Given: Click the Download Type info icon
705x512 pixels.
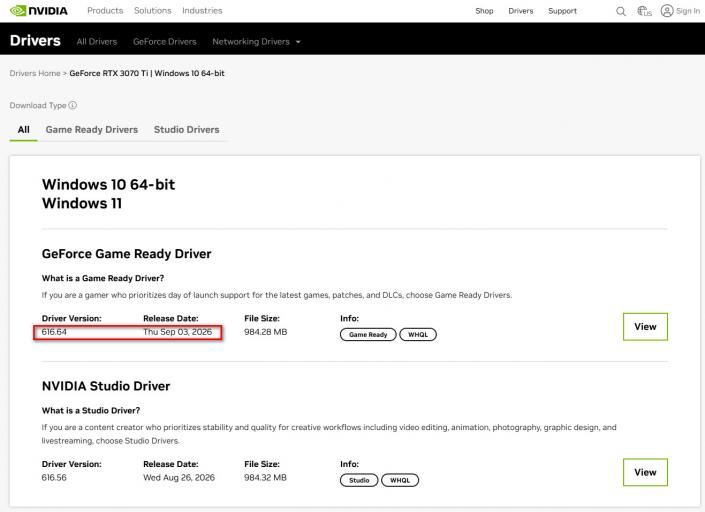Looking at the screenshot, I should [72, 105].
